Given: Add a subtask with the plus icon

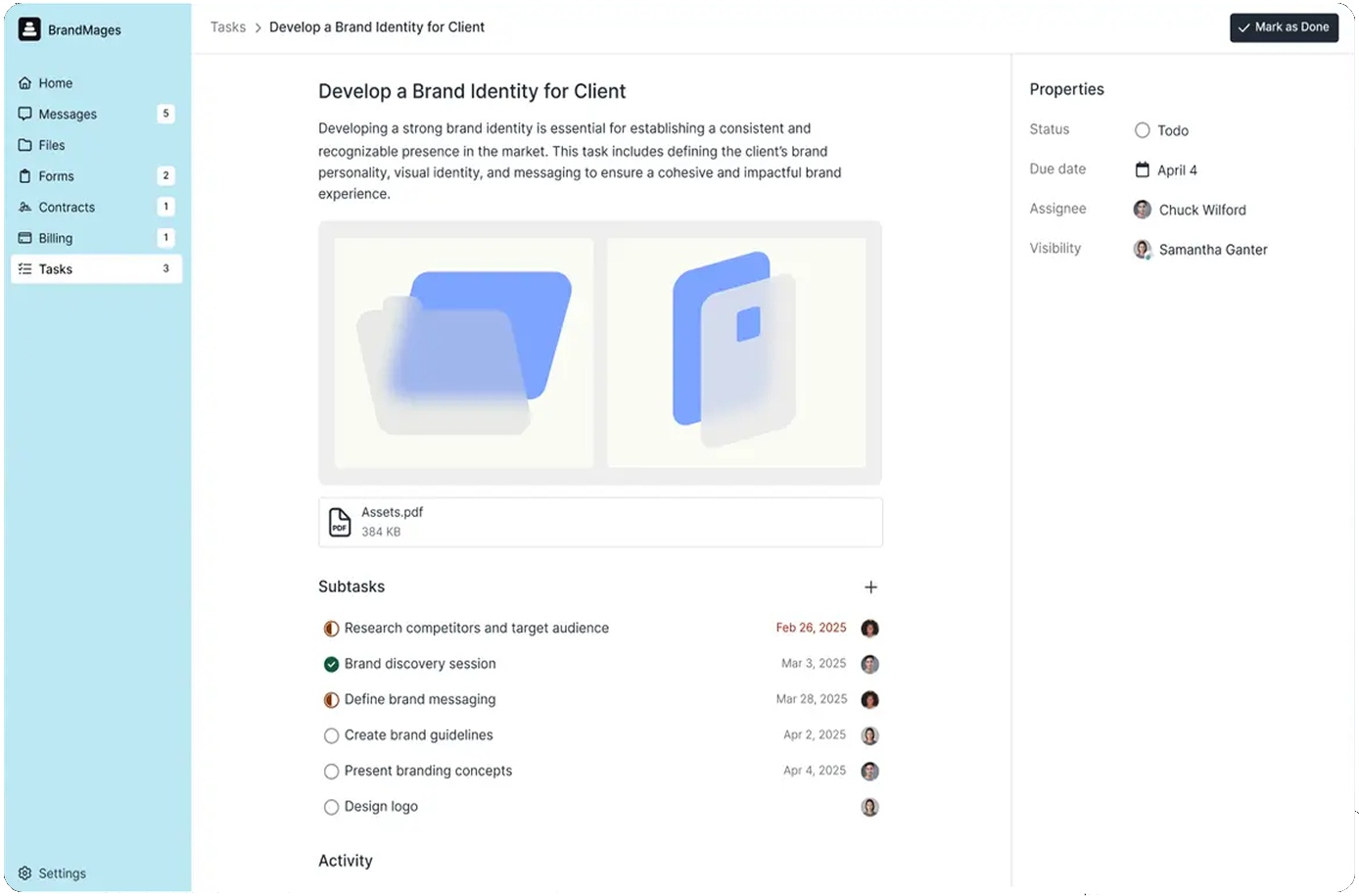Looking at the screenshot, I should click(870, 588).
